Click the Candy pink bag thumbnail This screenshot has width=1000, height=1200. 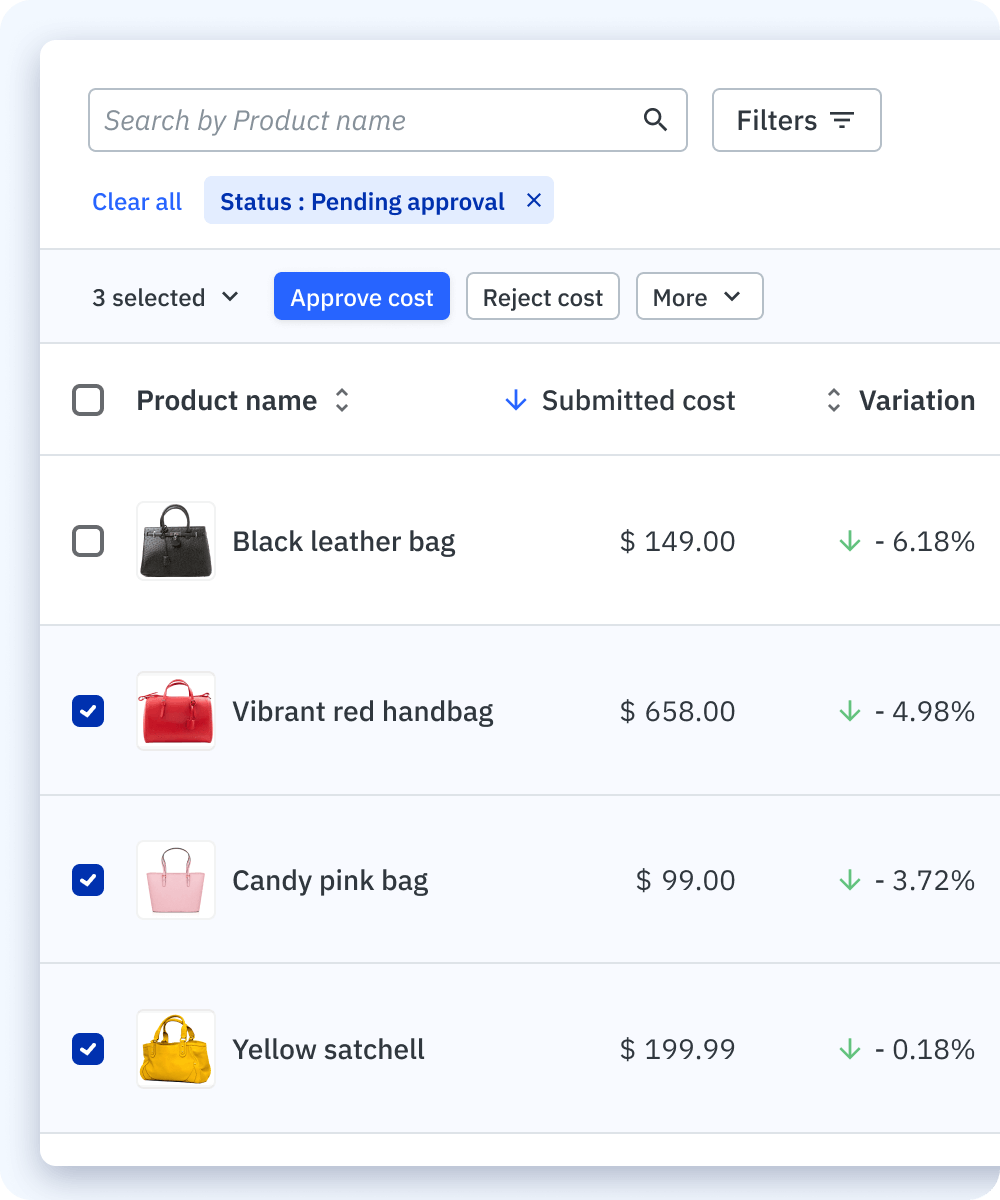point(176,880)
